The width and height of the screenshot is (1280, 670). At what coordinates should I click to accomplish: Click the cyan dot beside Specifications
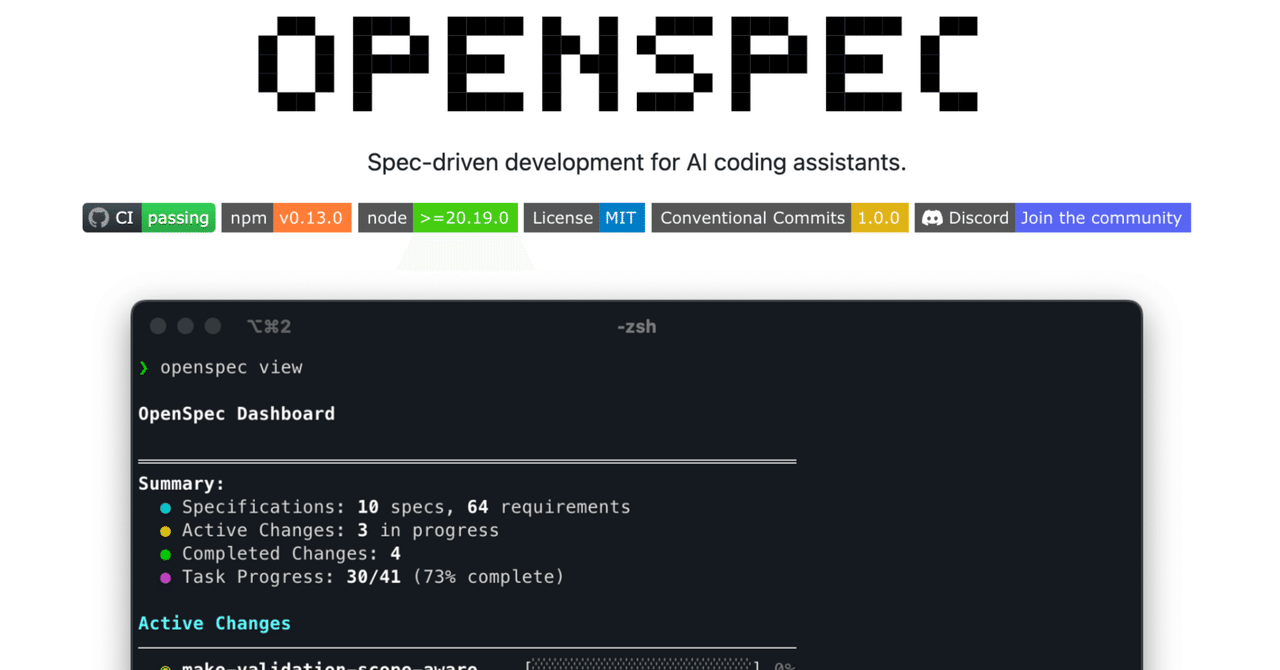point(165,507)
